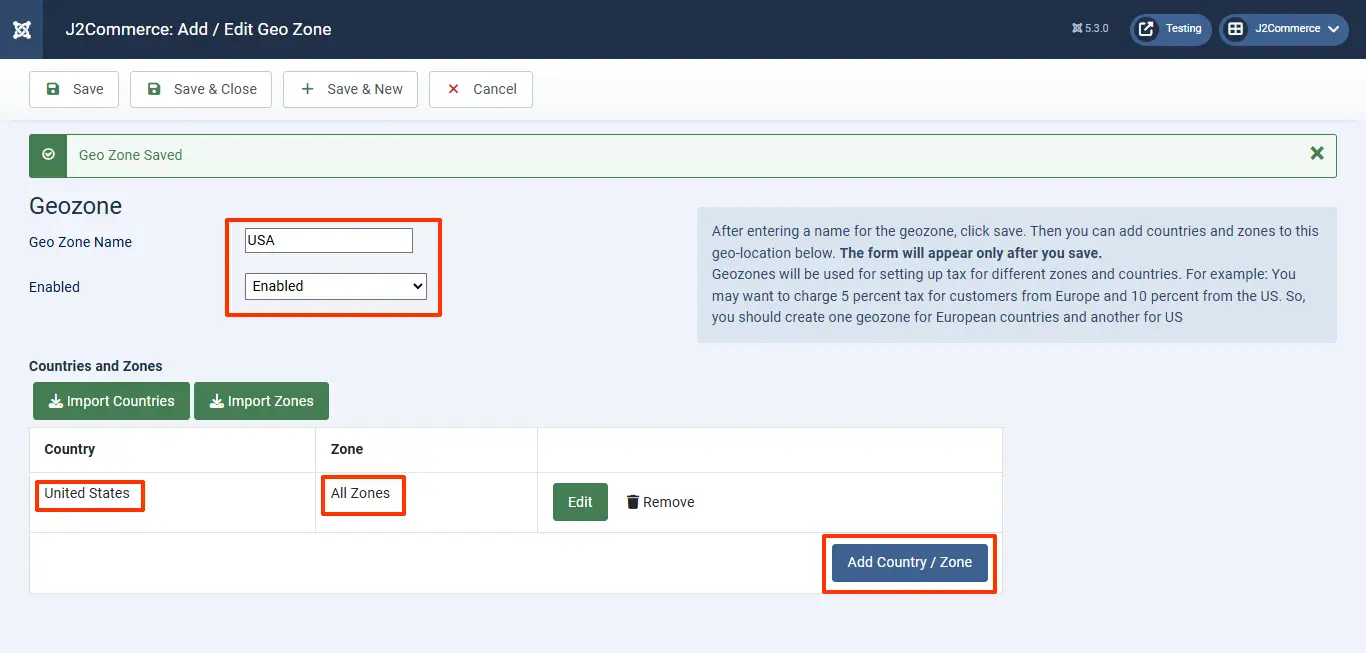Open the Enabled dropdown

coord(336,286)
